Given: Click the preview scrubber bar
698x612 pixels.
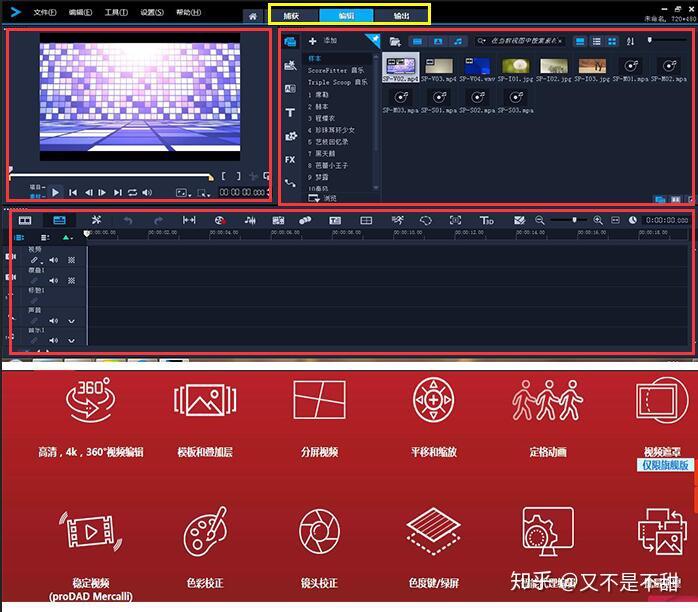Looking at the screenshot, I should [x=110, y=175].
